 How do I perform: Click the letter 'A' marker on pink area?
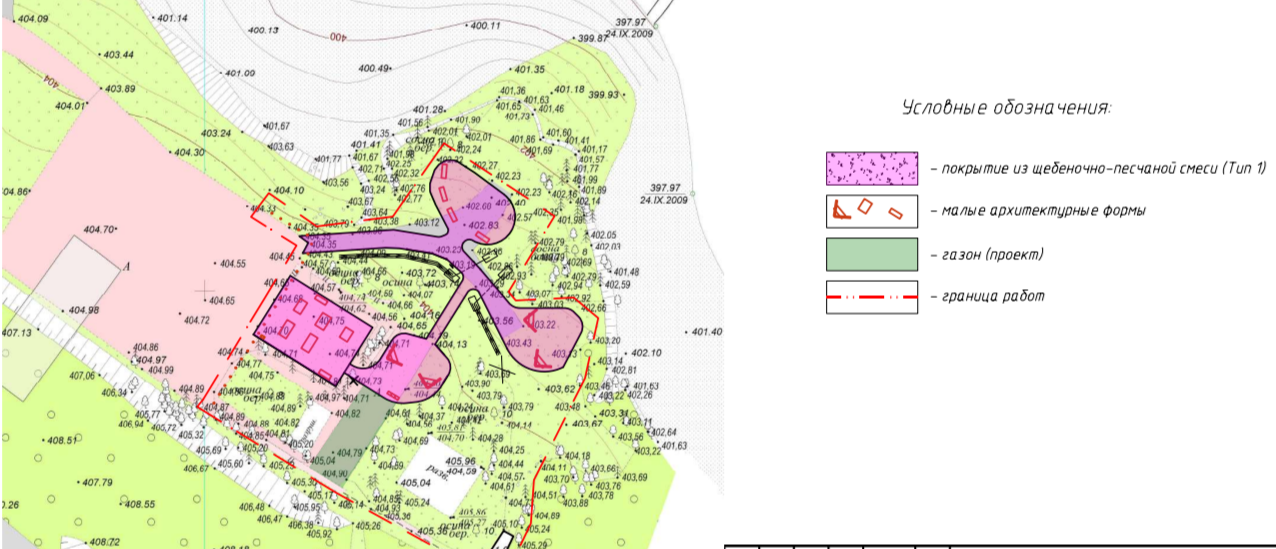pos(127,267)
